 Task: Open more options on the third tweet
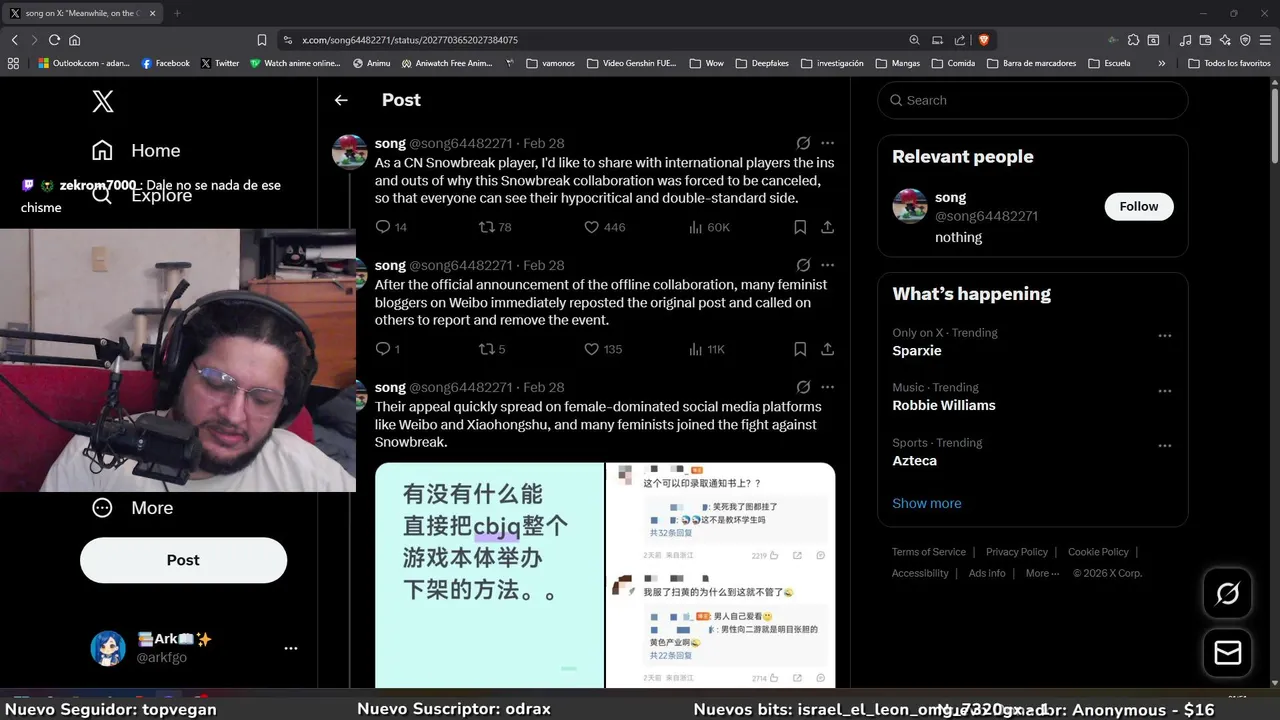tap(827, 387)
